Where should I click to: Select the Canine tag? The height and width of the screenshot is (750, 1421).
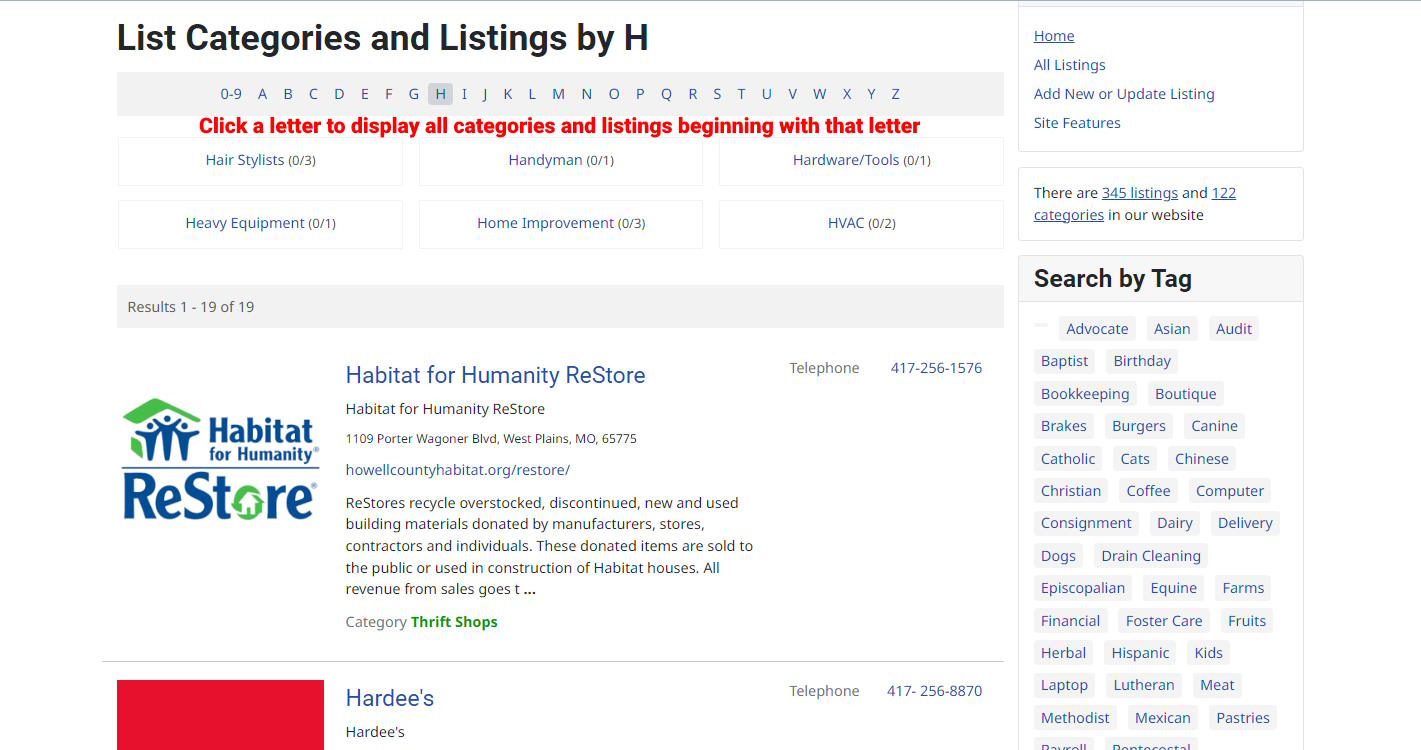[x=1214, y=426]
